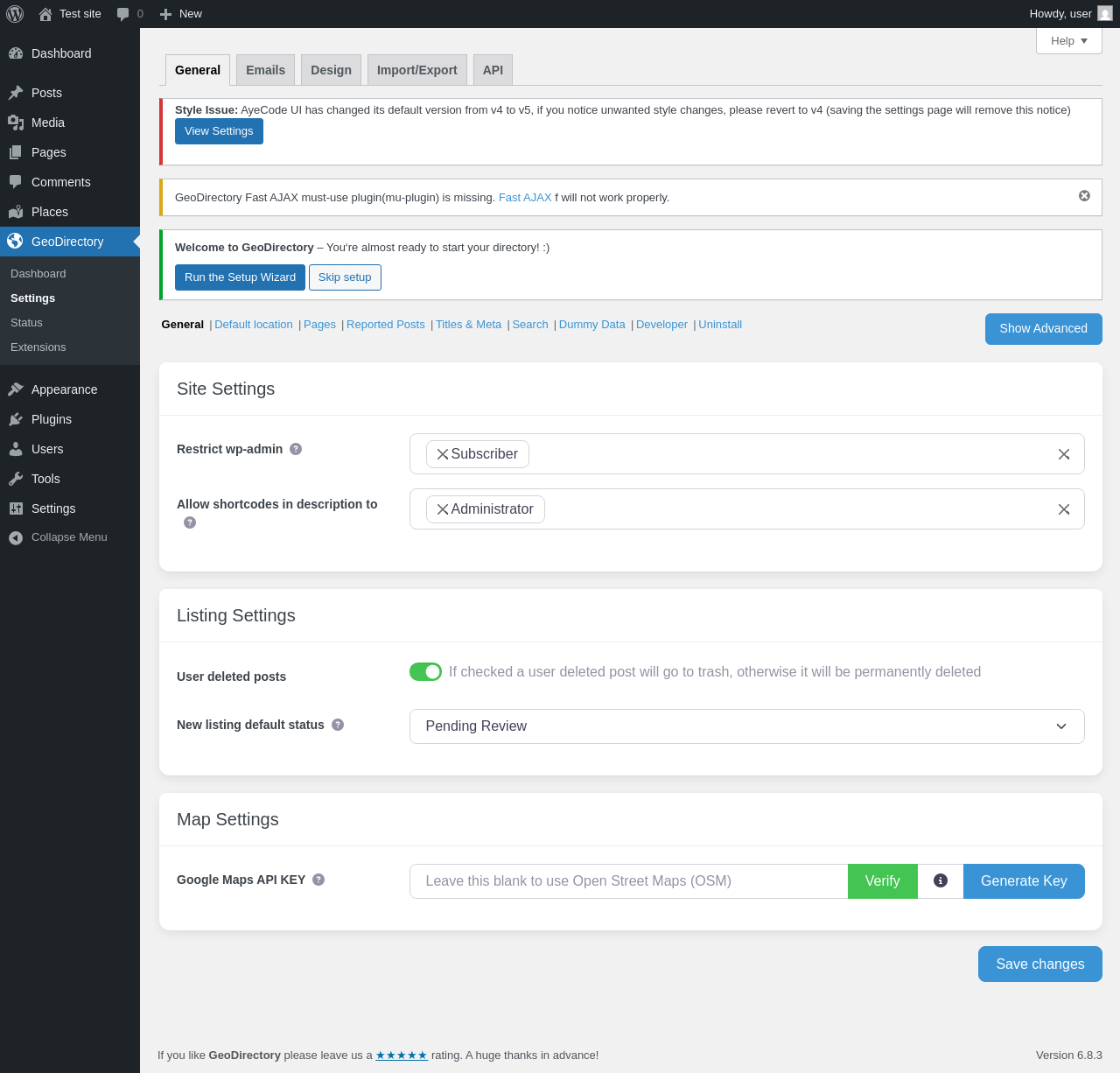This screenshot has height=1073, width=1120.
Task: Click help icon beside Google Maps API KEY
Action: (318, 880)
